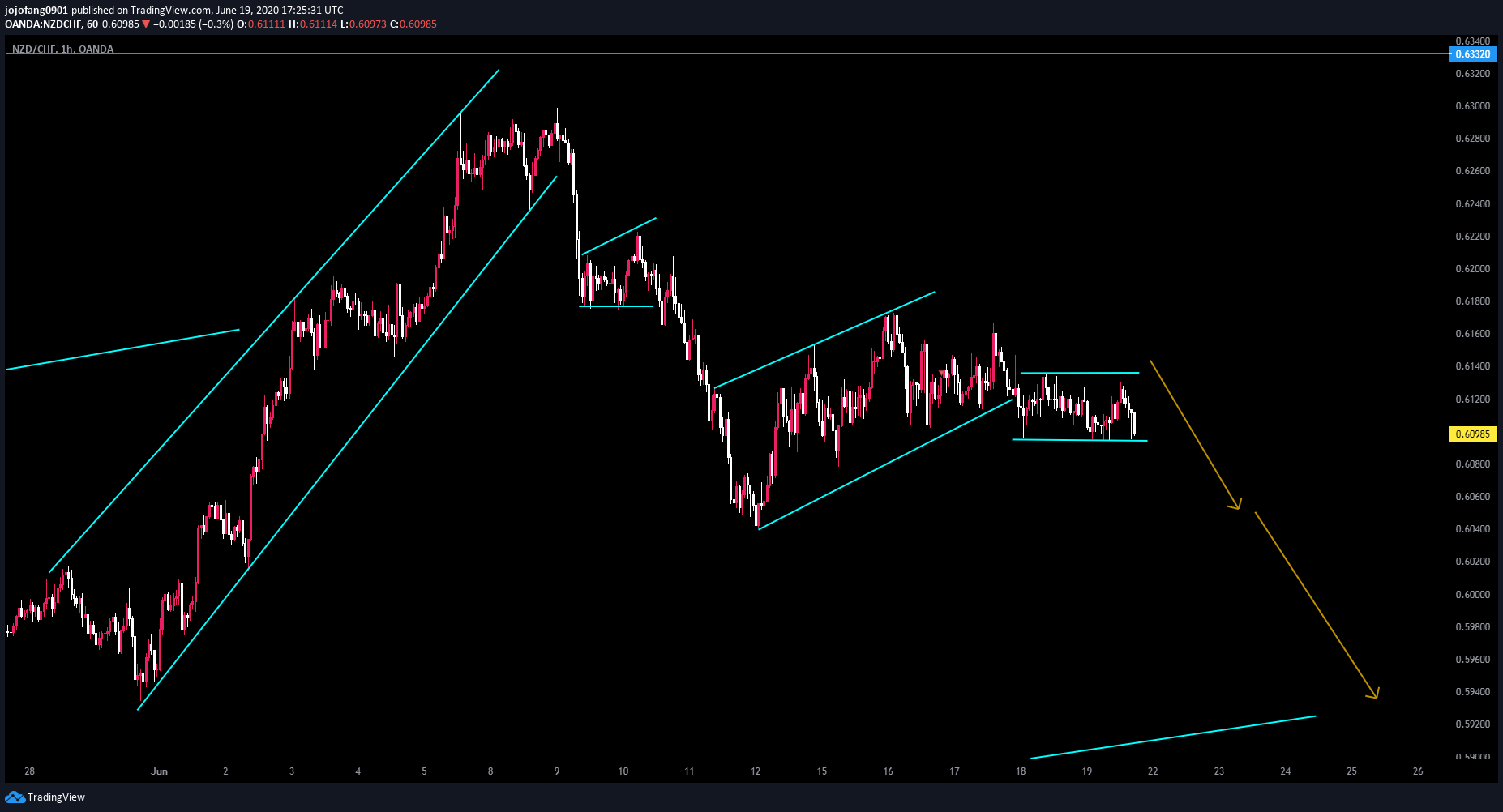Click the OANDA:NZDCHF symbol text
The image size is (1503, 812).
click(43, 24)
